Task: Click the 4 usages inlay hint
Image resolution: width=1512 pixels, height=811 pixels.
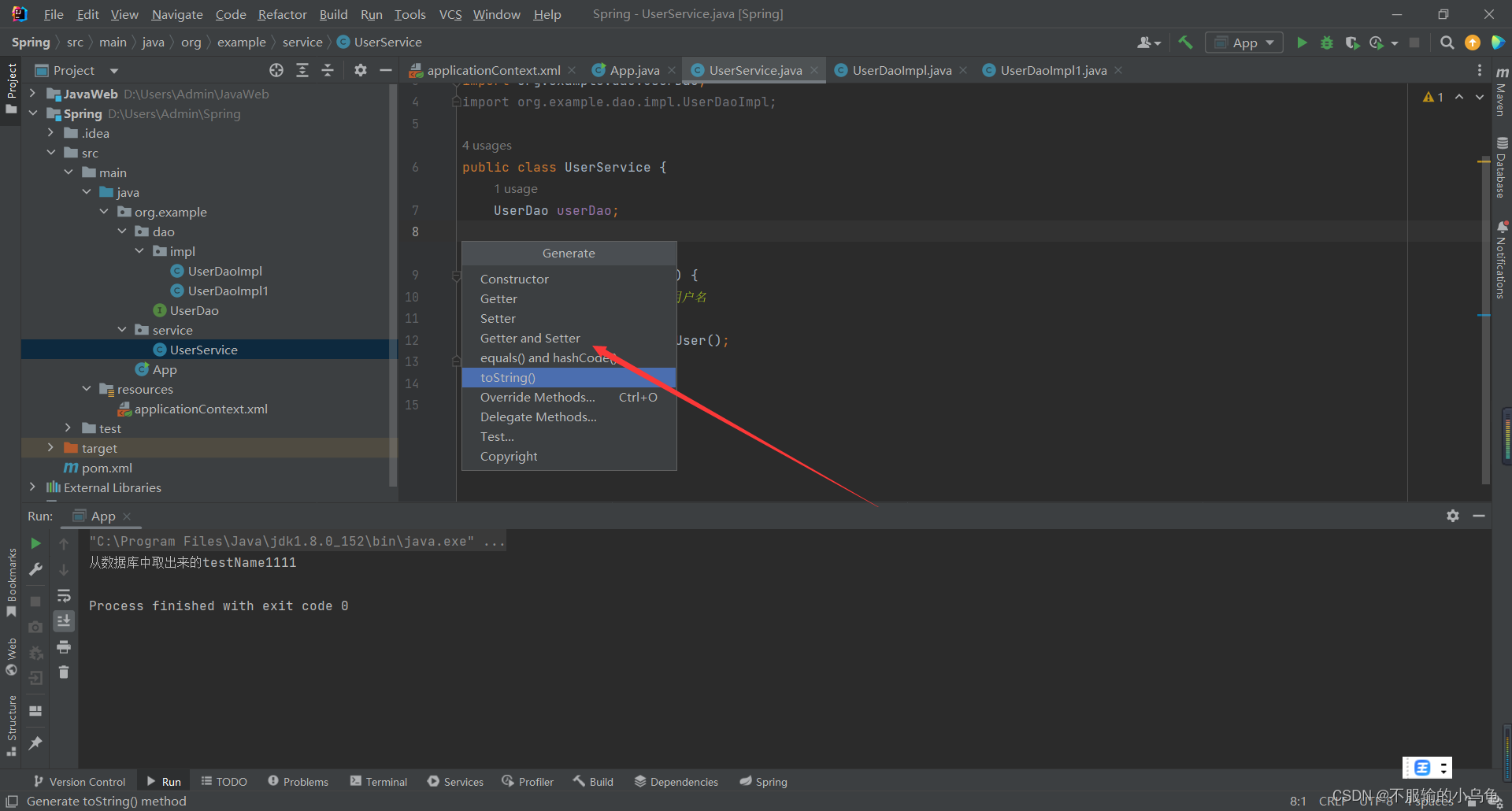Action: tap(487, 146)
